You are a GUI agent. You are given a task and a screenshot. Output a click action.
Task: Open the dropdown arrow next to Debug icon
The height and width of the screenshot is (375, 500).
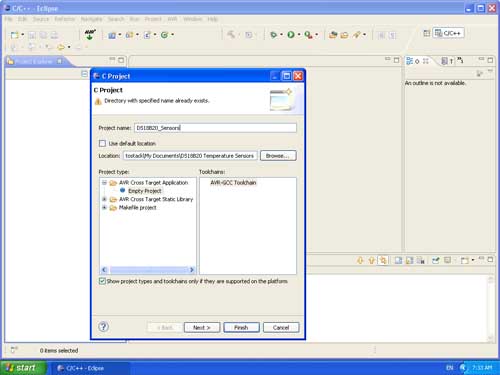pos(281,35)
